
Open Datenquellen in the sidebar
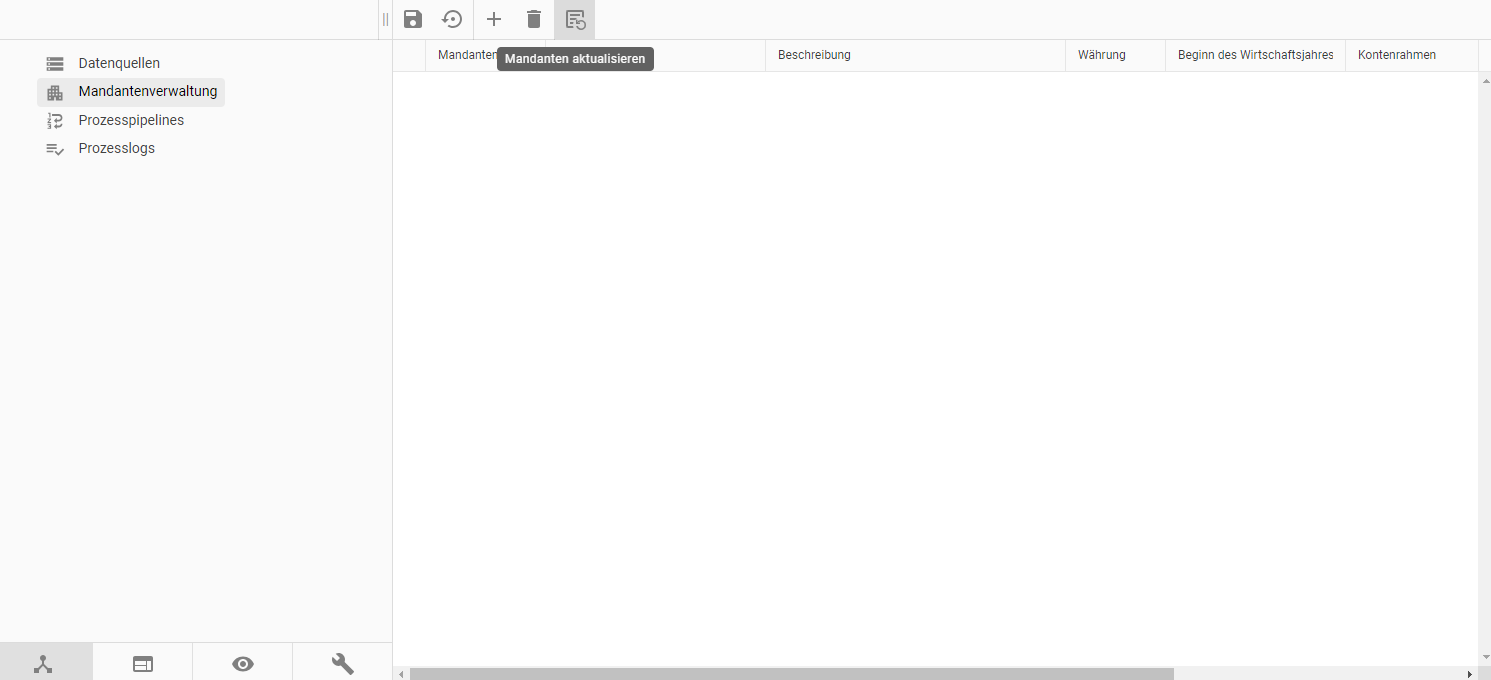point(119,63)
